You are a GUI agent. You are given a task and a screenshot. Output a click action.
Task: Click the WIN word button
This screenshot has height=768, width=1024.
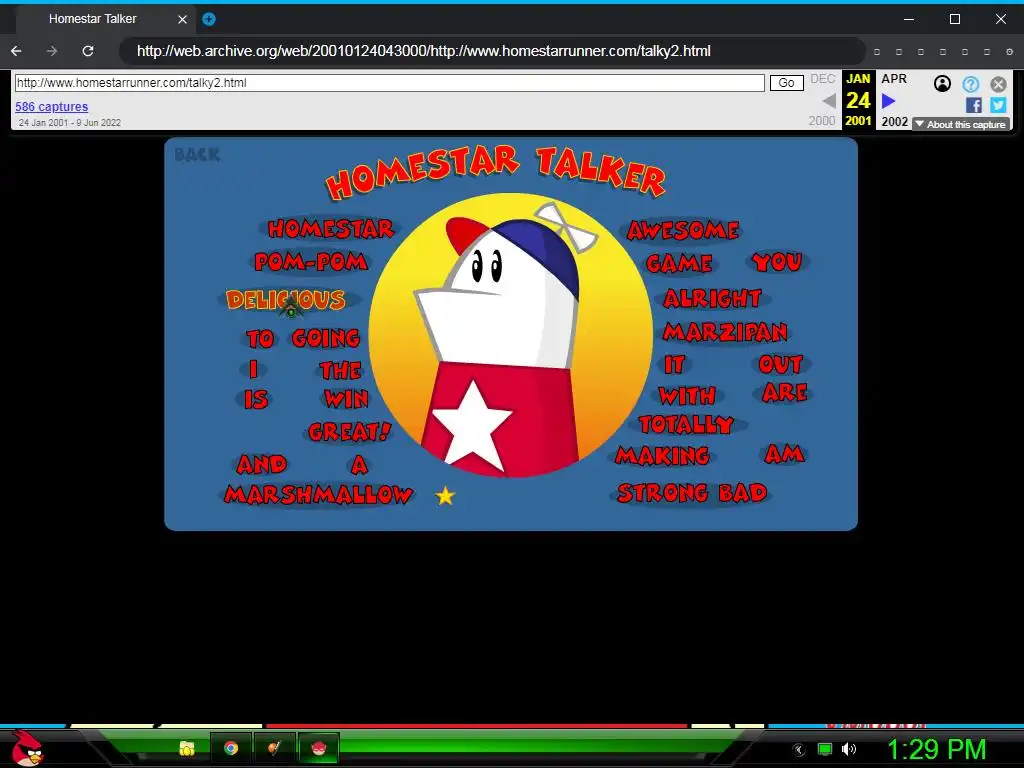click(x=346, y=399)
